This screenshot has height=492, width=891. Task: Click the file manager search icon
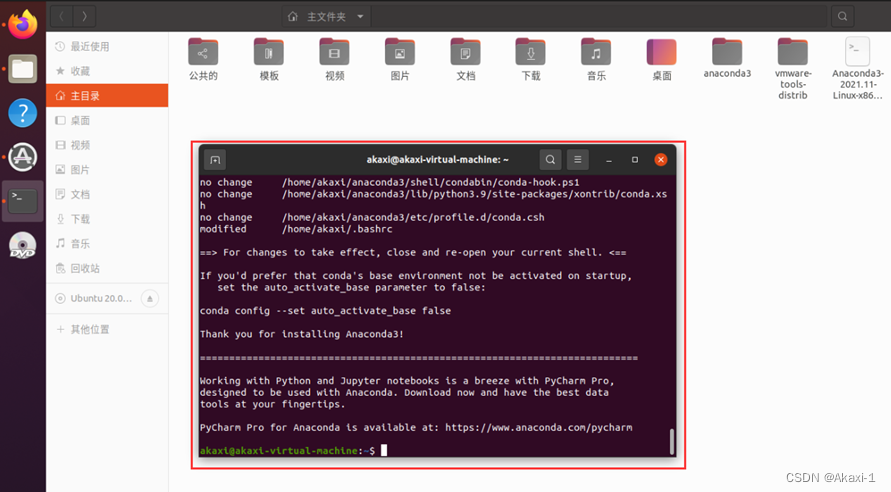click(x=843, y=16)
